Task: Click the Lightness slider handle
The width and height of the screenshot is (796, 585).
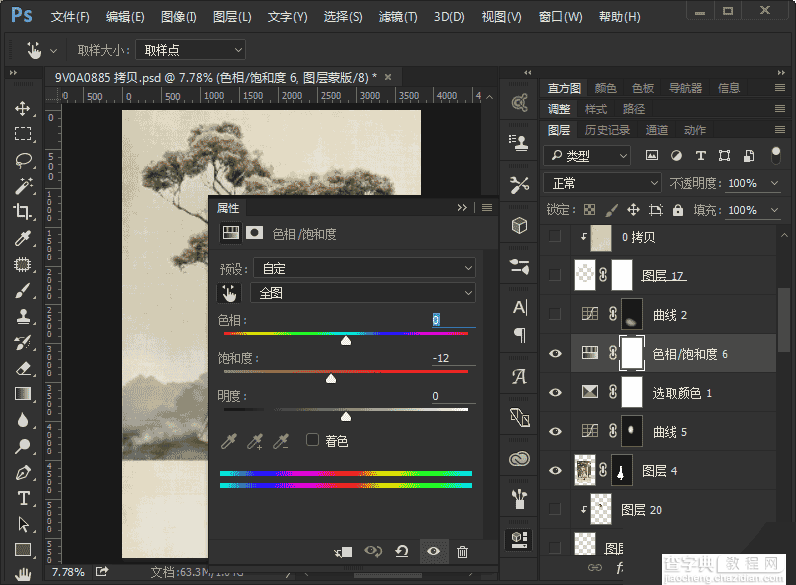Action: pyautogui.click(x=346, y=417)
